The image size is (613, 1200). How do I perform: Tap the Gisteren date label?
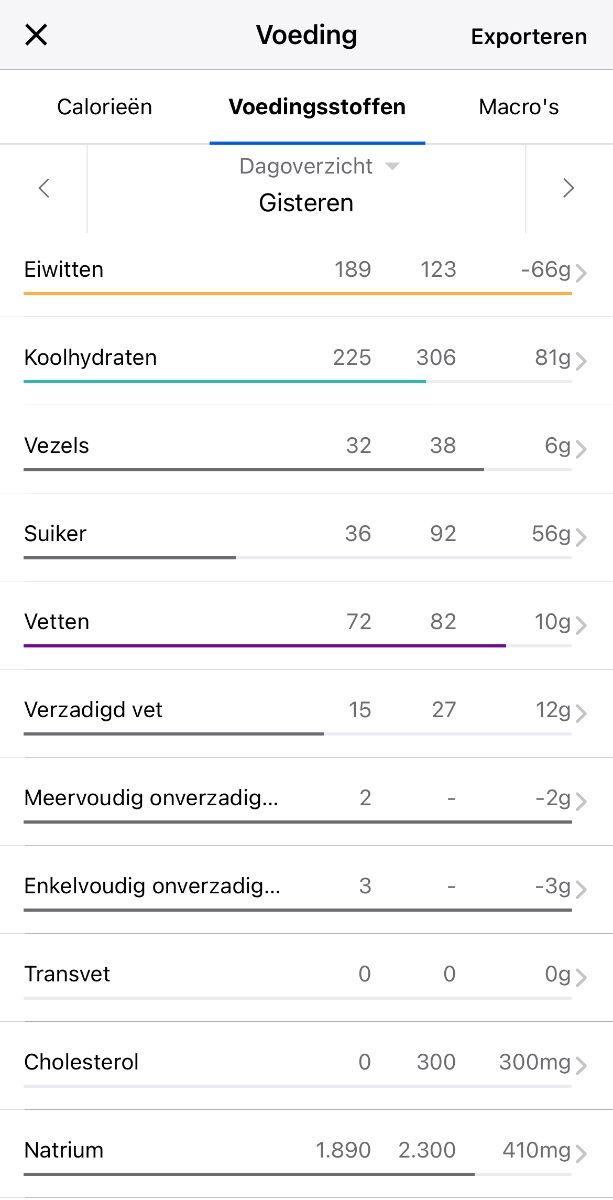[306, 203]
